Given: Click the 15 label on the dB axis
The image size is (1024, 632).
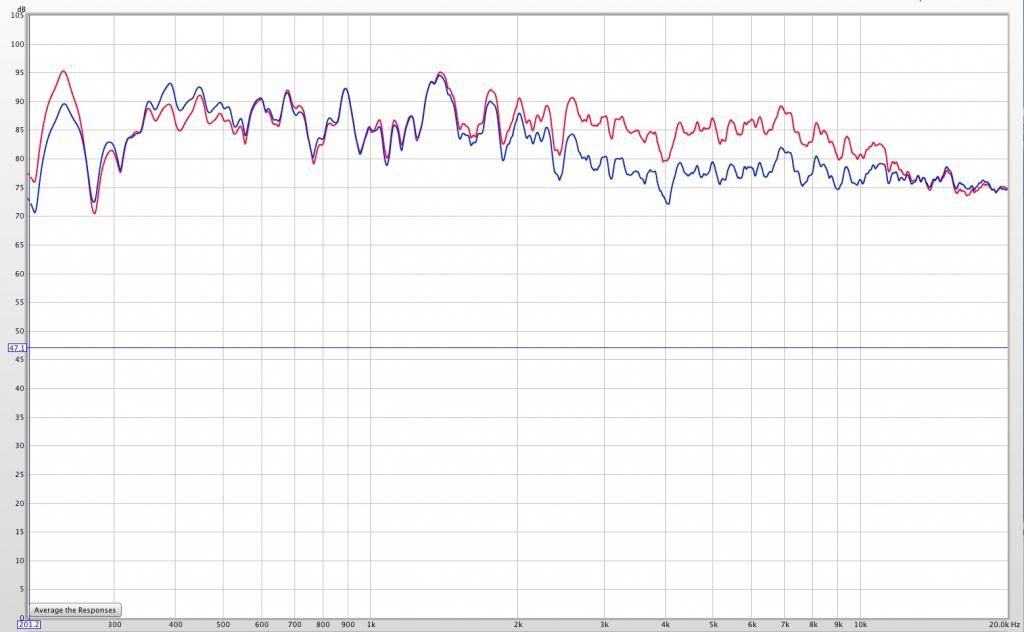Looking at the screenshot, I should [20, 532].
